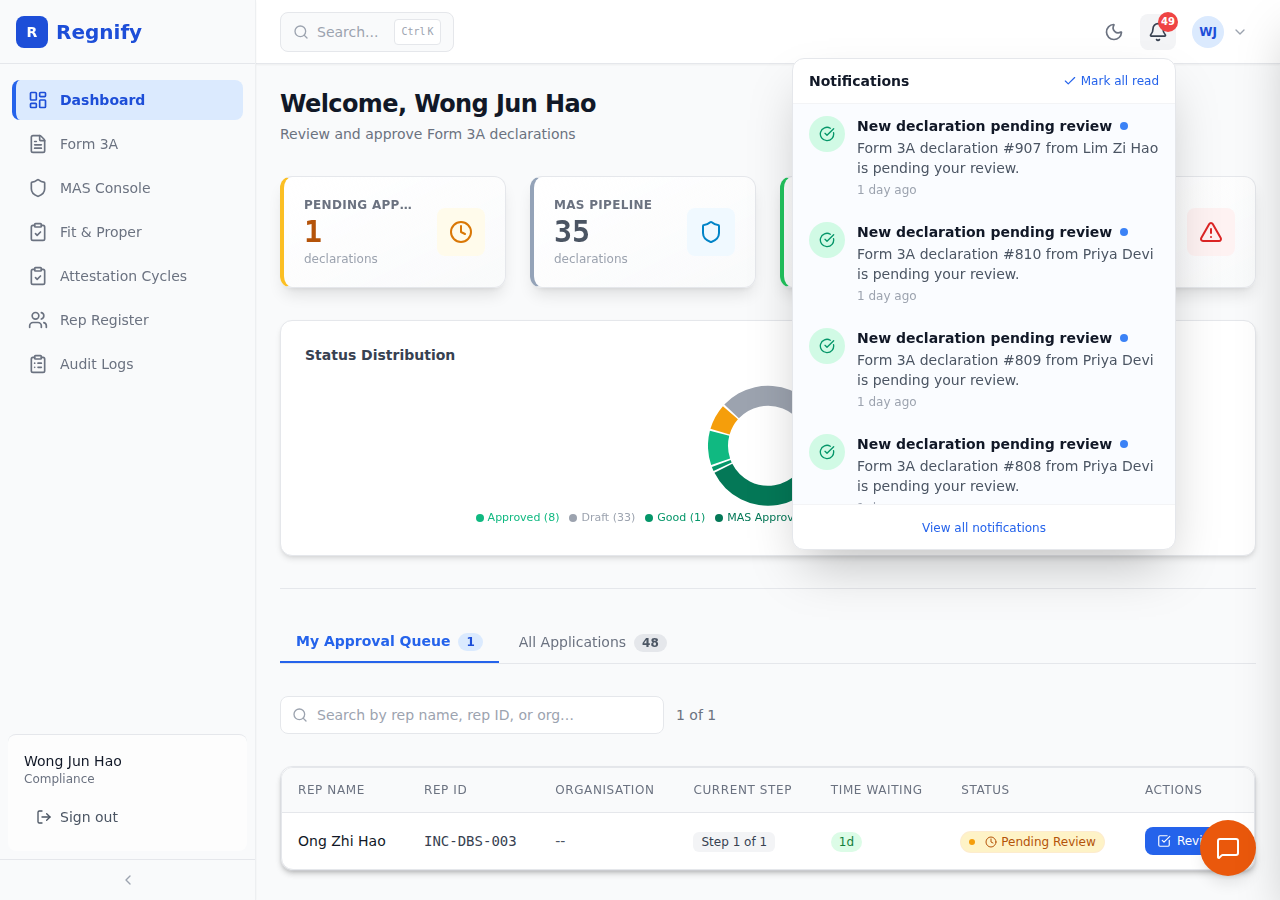1280x900 pixels.
Task: Click the red warning triangle icon
Action: (1211, 232)
